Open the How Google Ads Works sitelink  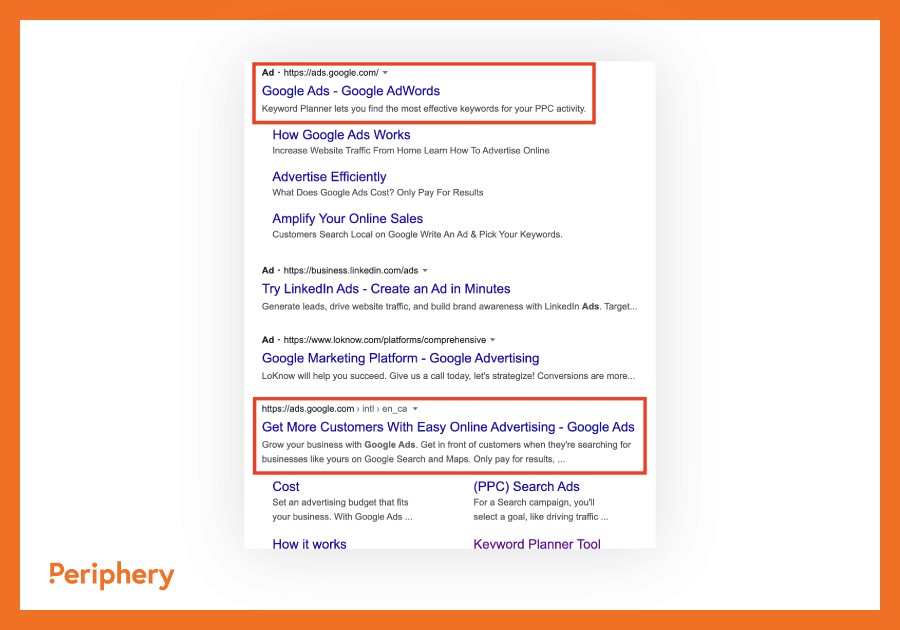pyautogui.click(x=341, y=135)
